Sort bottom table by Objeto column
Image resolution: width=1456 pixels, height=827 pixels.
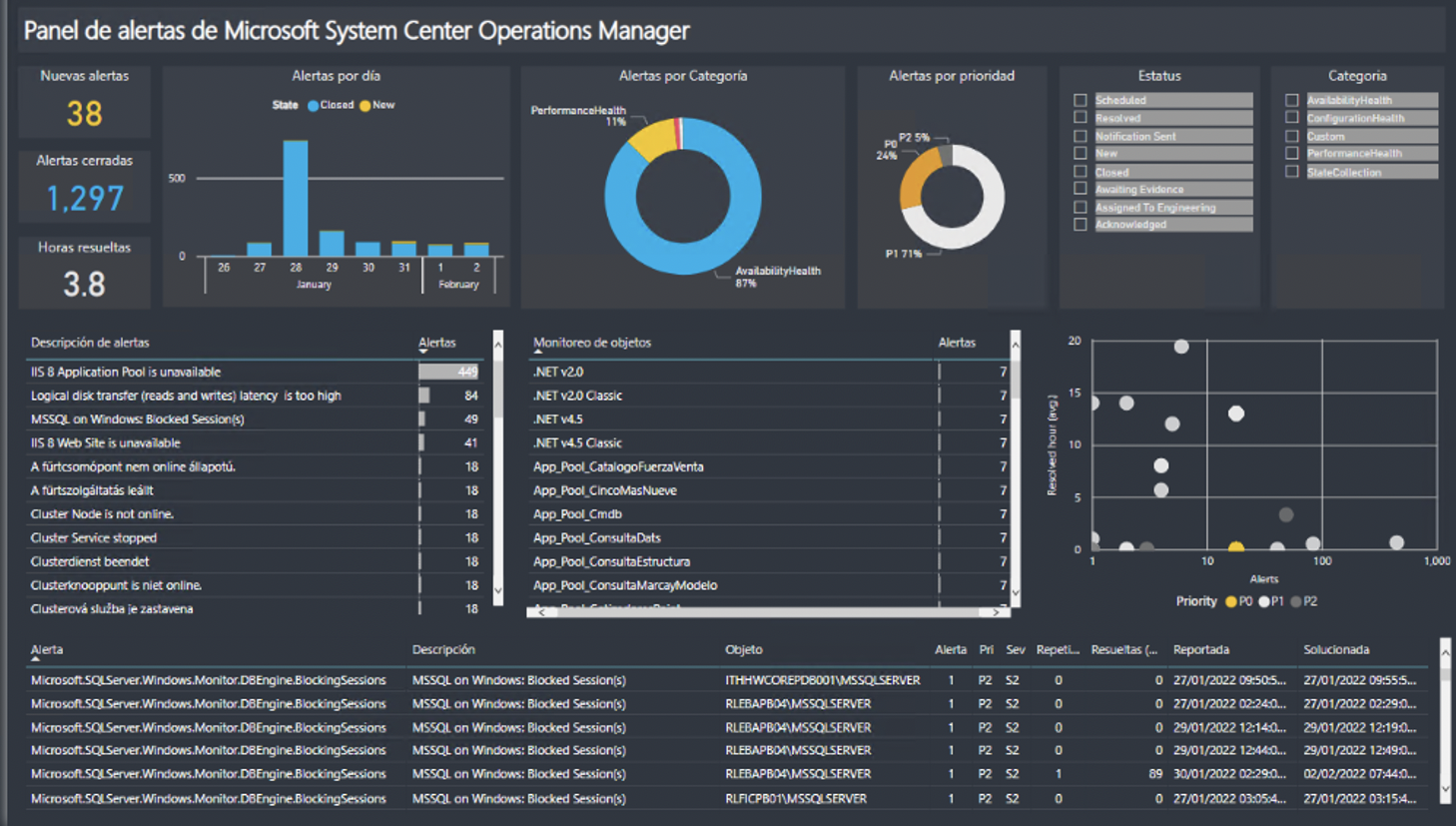[x=744, y=649]
